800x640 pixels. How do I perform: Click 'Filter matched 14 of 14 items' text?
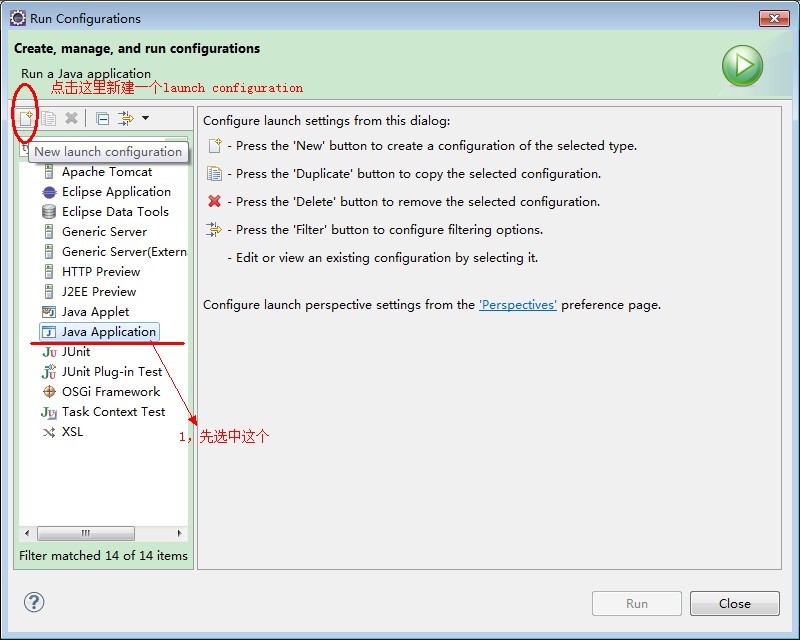103,555
